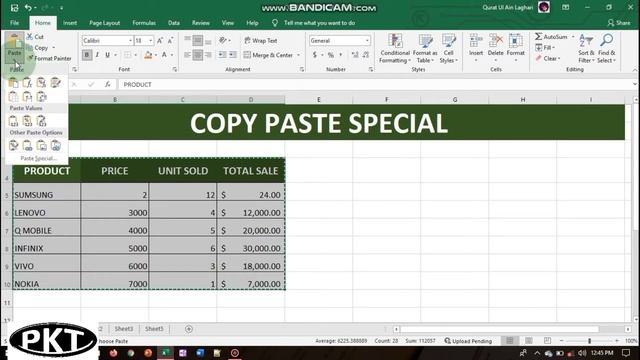The width and height of the screenshot is (640, 360).
Task: Choose the Paste Formulas (fx) option
Action: (27, 83)
